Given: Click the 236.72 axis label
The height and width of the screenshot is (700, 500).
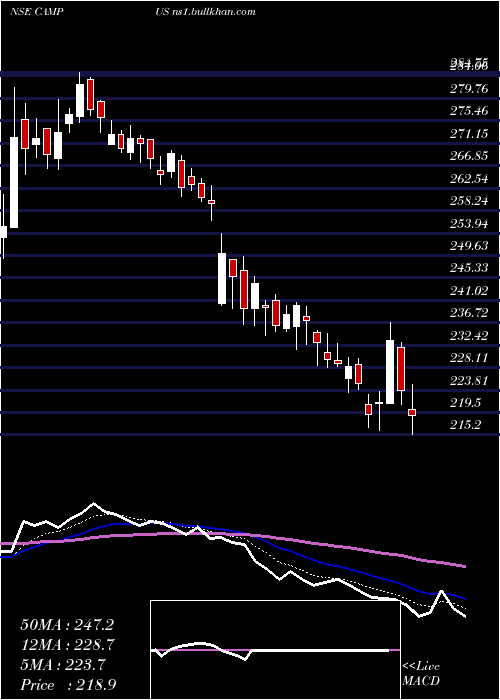Looking at the screenshot, I should pyautogui.click(x=469, y=313).
